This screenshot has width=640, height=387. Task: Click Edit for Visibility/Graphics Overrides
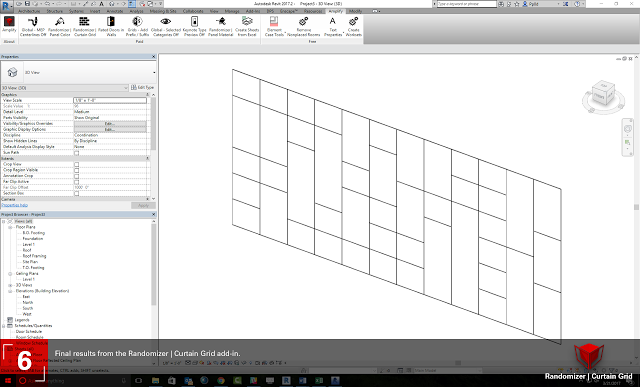110,123
